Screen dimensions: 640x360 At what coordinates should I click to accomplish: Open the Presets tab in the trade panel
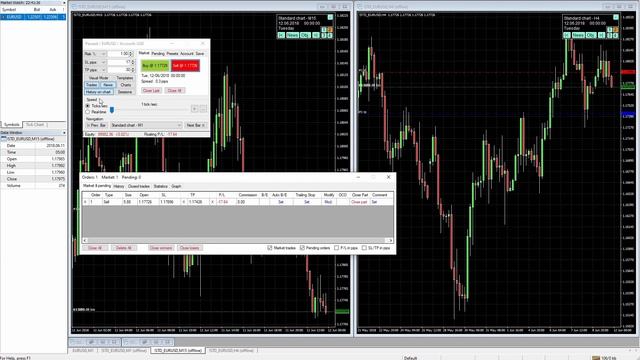coord(172,53)
